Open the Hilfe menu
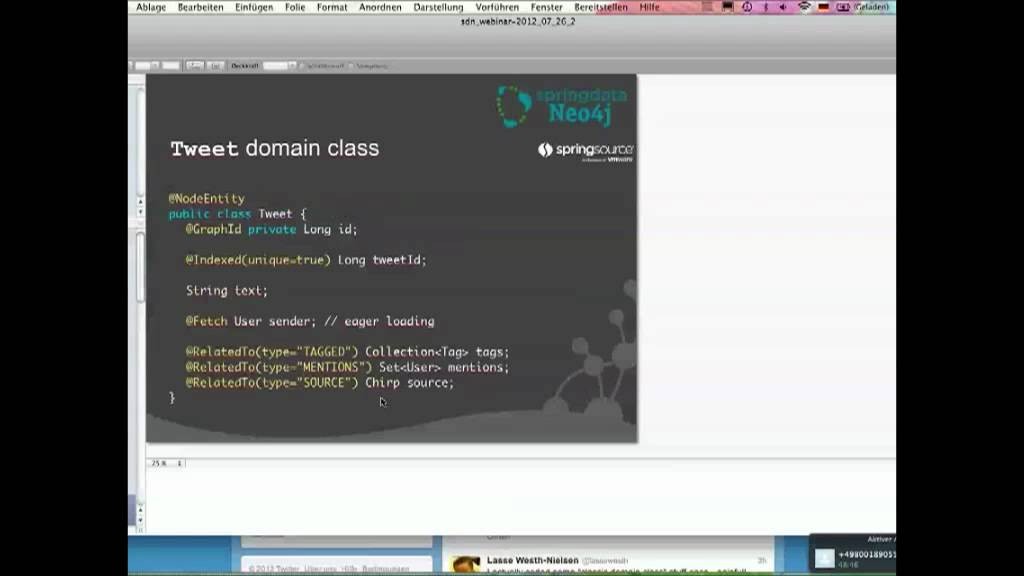This screenshot has height=576, width=1024. click(x=649, y=7)
